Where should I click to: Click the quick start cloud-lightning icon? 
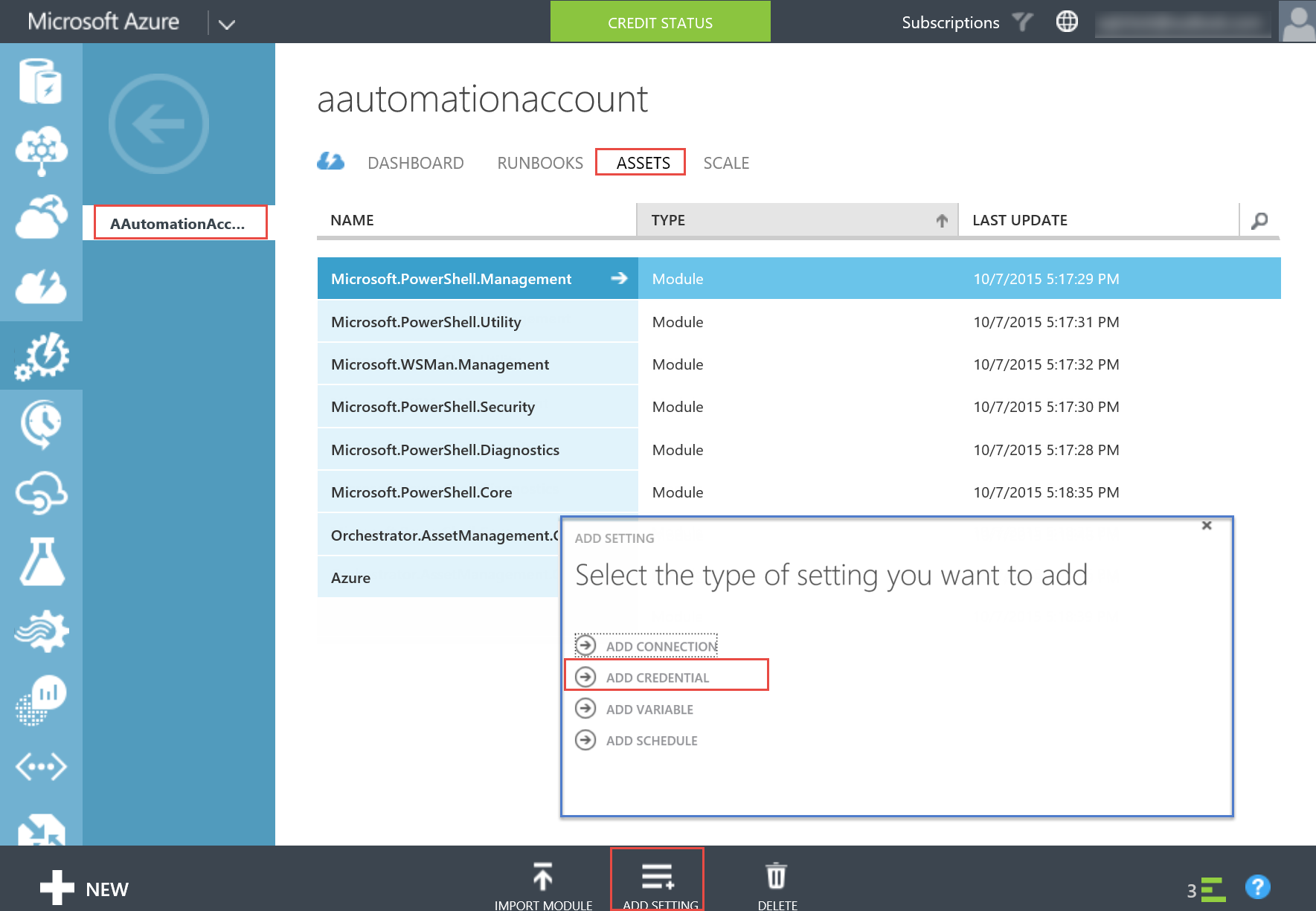[330, 161]
